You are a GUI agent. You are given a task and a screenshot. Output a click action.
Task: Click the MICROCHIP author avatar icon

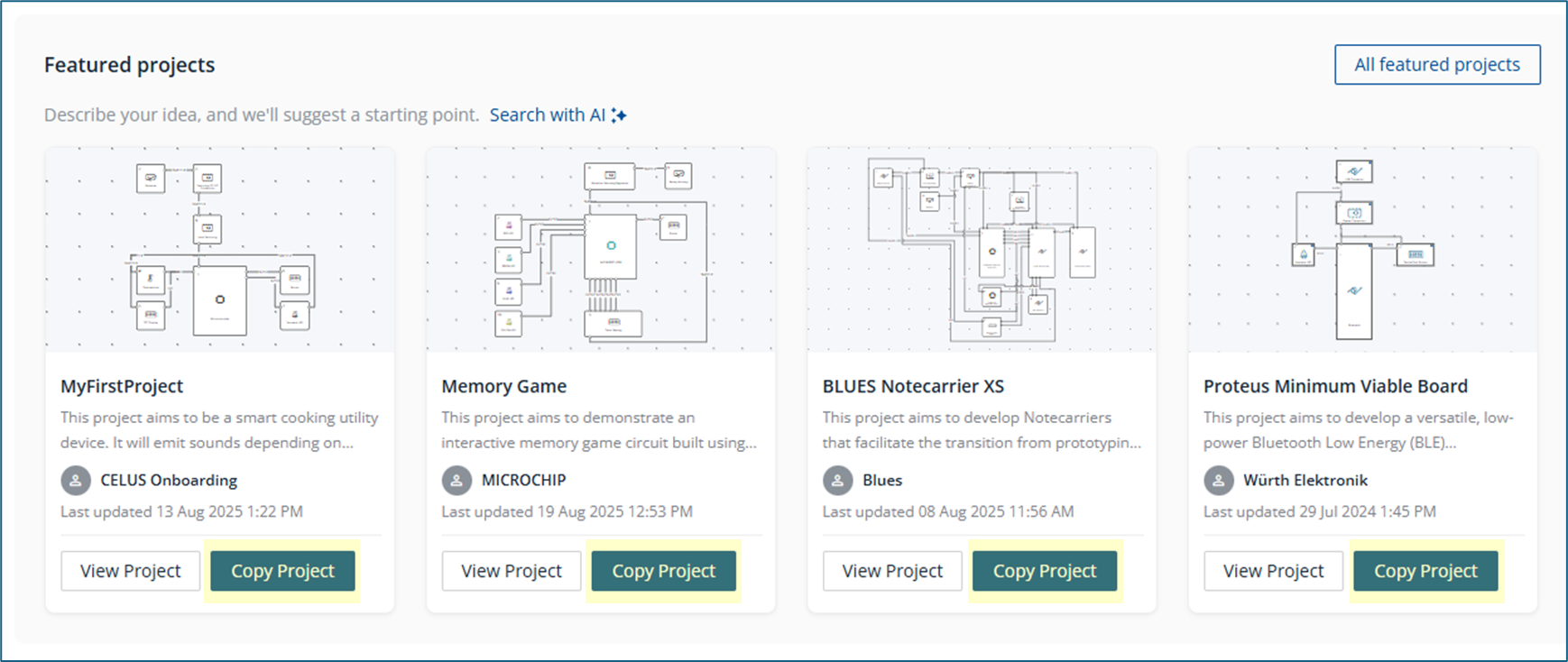[457, 480]
